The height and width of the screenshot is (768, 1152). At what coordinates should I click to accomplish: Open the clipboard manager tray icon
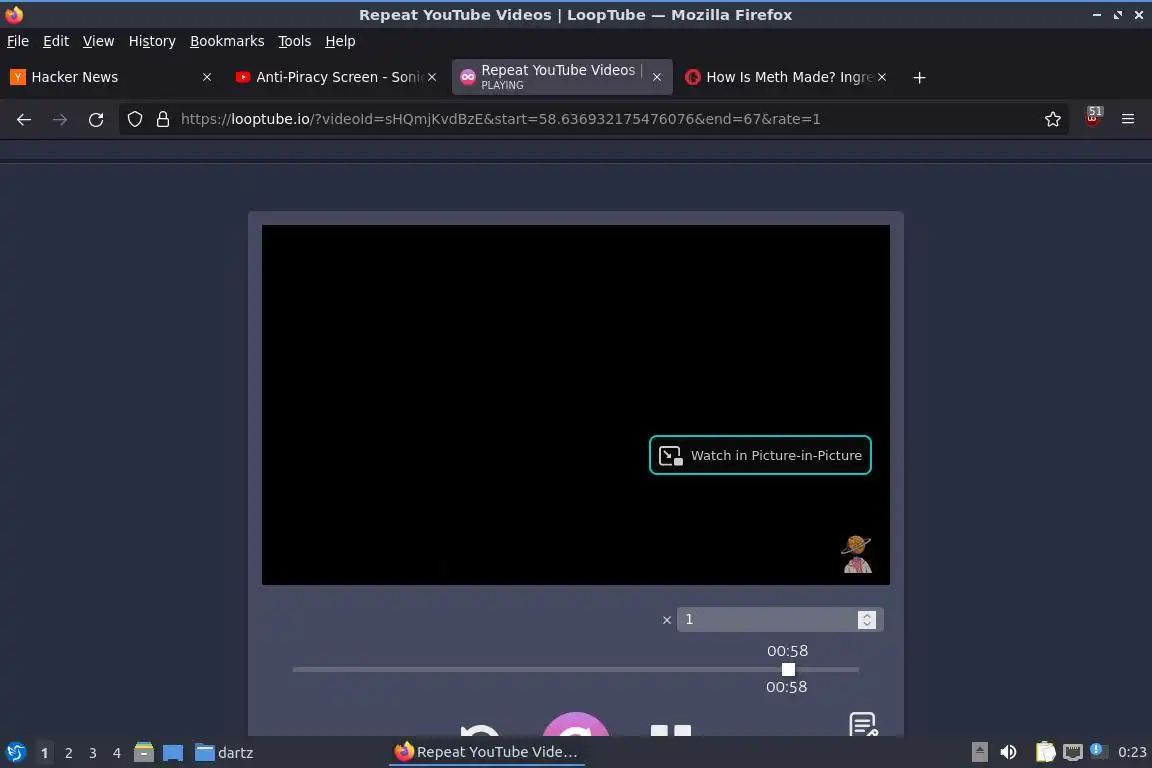(x=1045, y=752)
